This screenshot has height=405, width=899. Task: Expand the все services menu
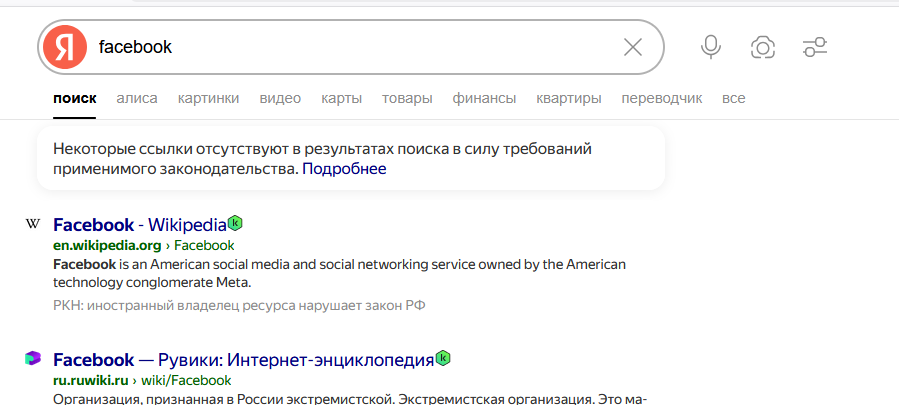click(734, 98)
